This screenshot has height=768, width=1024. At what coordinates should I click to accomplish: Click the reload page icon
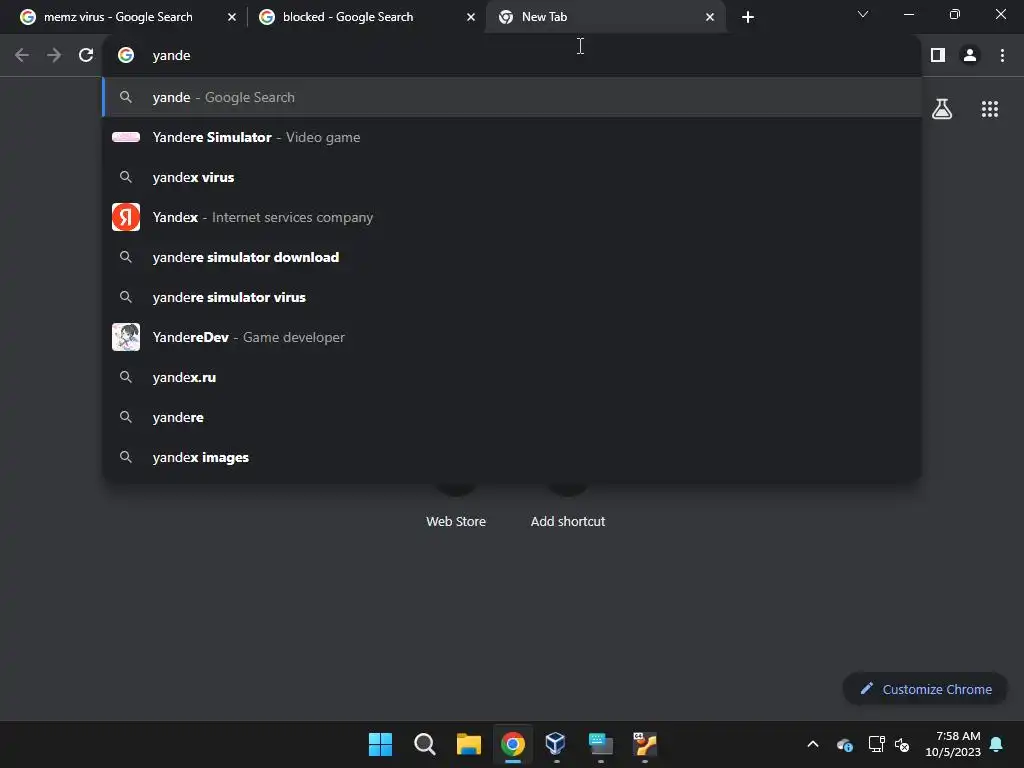click(x=86, y=56)
